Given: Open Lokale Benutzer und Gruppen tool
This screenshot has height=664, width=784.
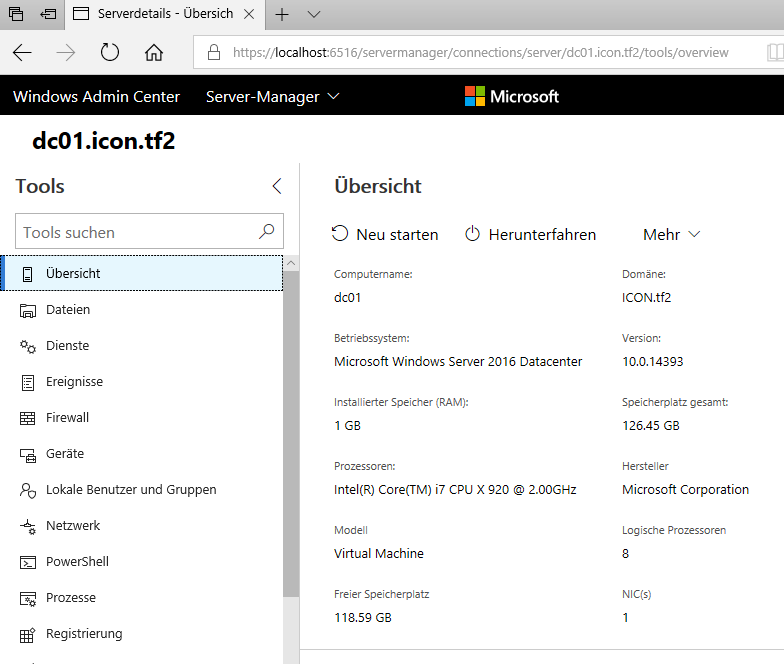Looking at the screenshot, I should click(142, 490).
